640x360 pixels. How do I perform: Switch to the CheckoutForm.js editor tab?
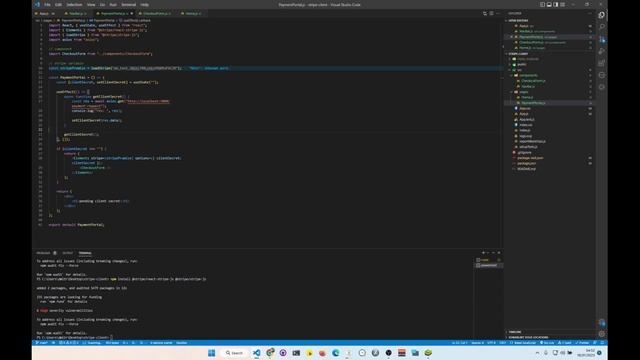click(x=155, y=13)
